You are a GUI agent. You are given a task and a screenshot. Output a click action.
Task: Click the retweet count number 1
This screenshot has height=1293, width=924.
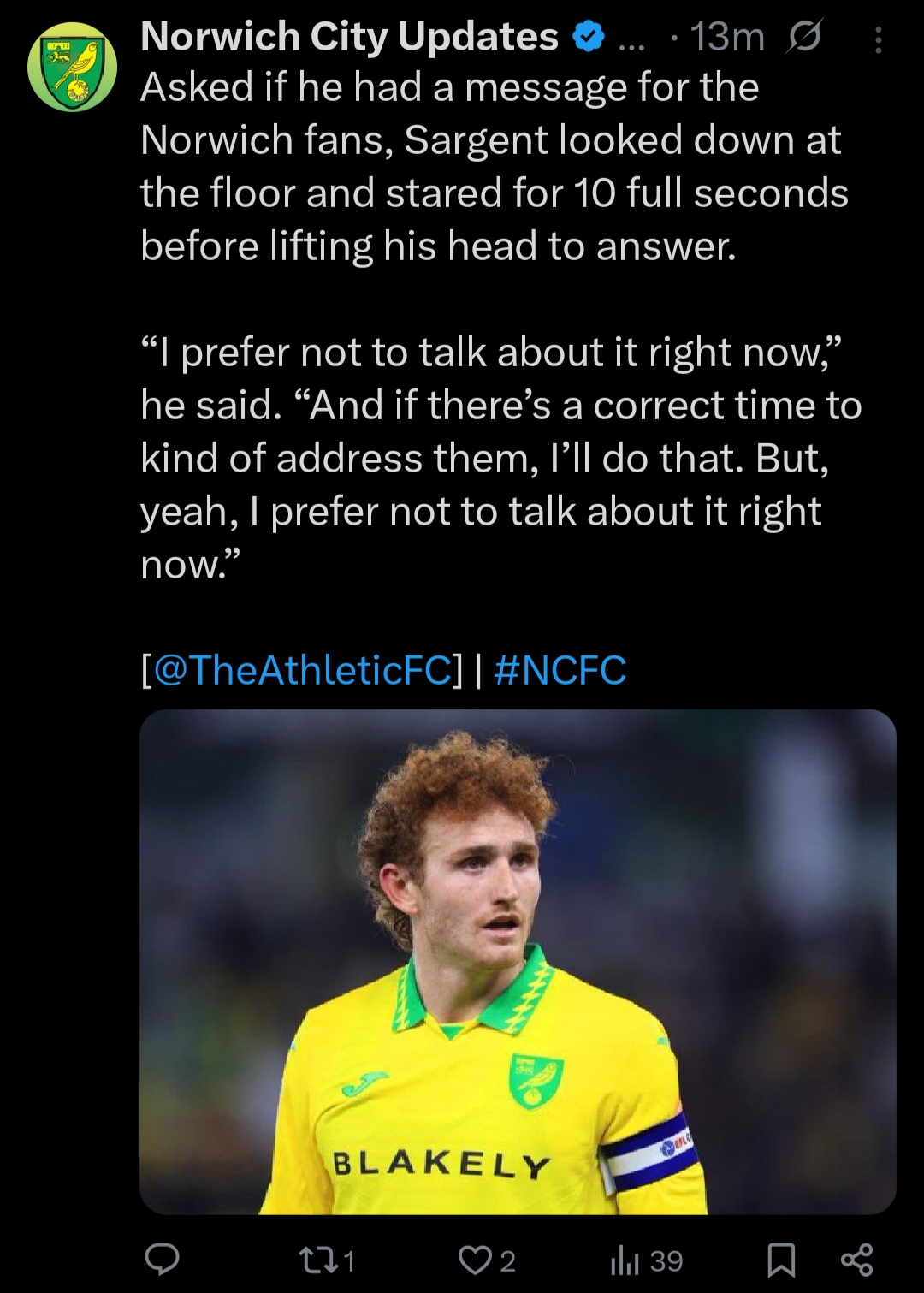pos(348,1260)
